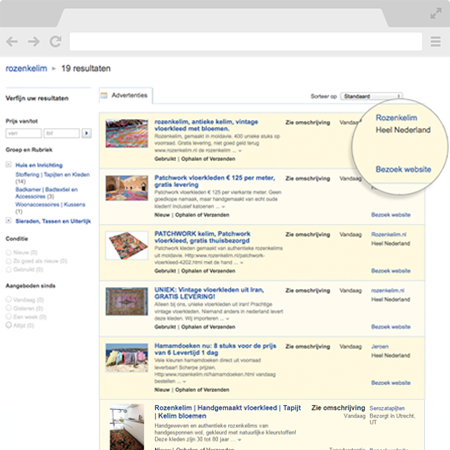Viewport: 450px width, 450px height.
Task: Expand Sieraden, Tassen en Uiterlijk category
Action: click(x=9, y=221)
